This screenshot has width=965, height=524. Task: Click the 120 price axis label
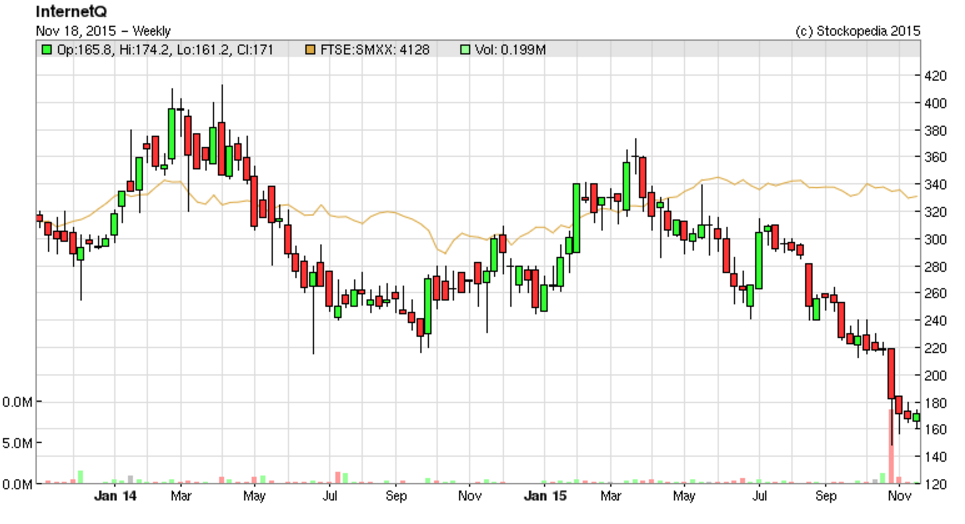935,483
